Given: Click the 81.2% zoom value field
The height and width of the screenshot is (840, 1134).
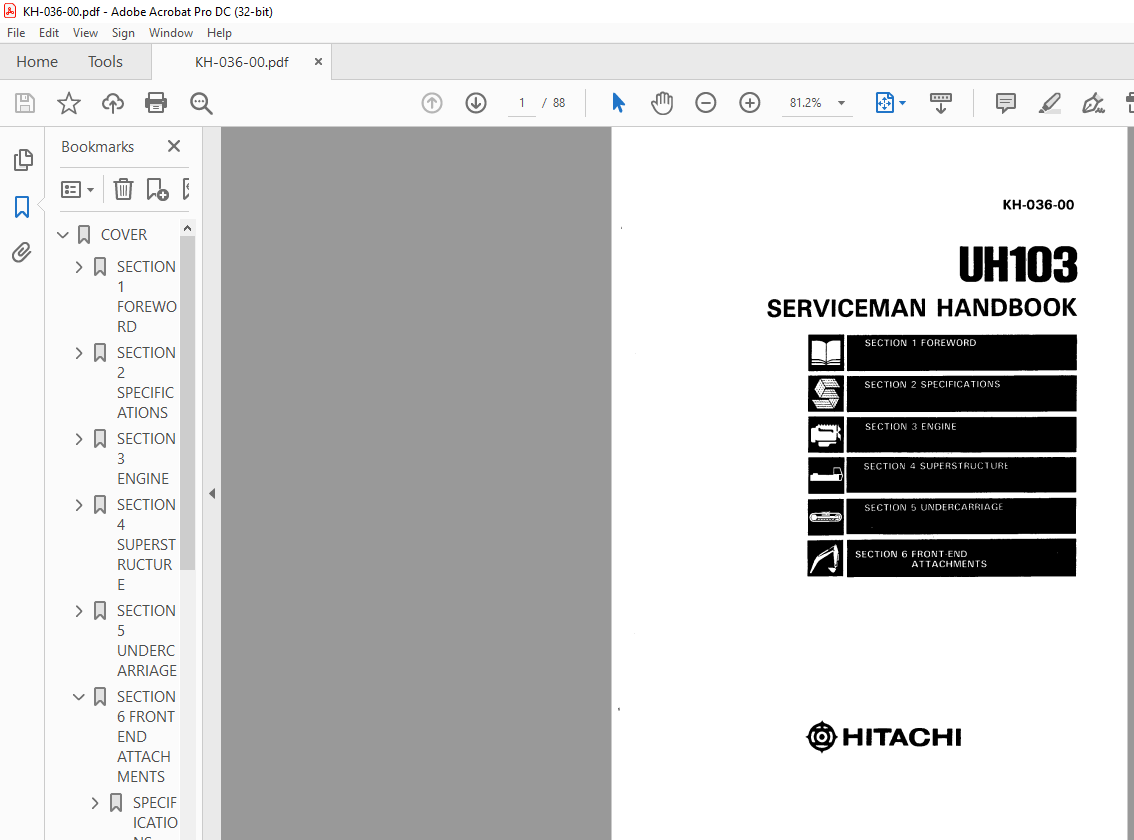Looking at the screenshot, I should coord(806,103).
